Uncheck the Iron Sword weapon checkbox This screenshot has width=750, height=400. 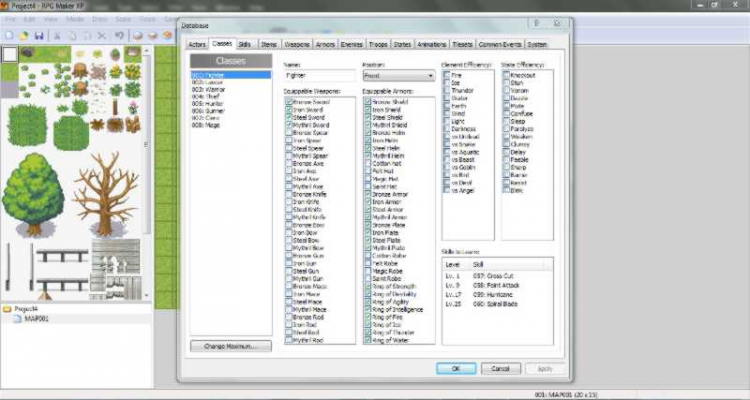288,110
